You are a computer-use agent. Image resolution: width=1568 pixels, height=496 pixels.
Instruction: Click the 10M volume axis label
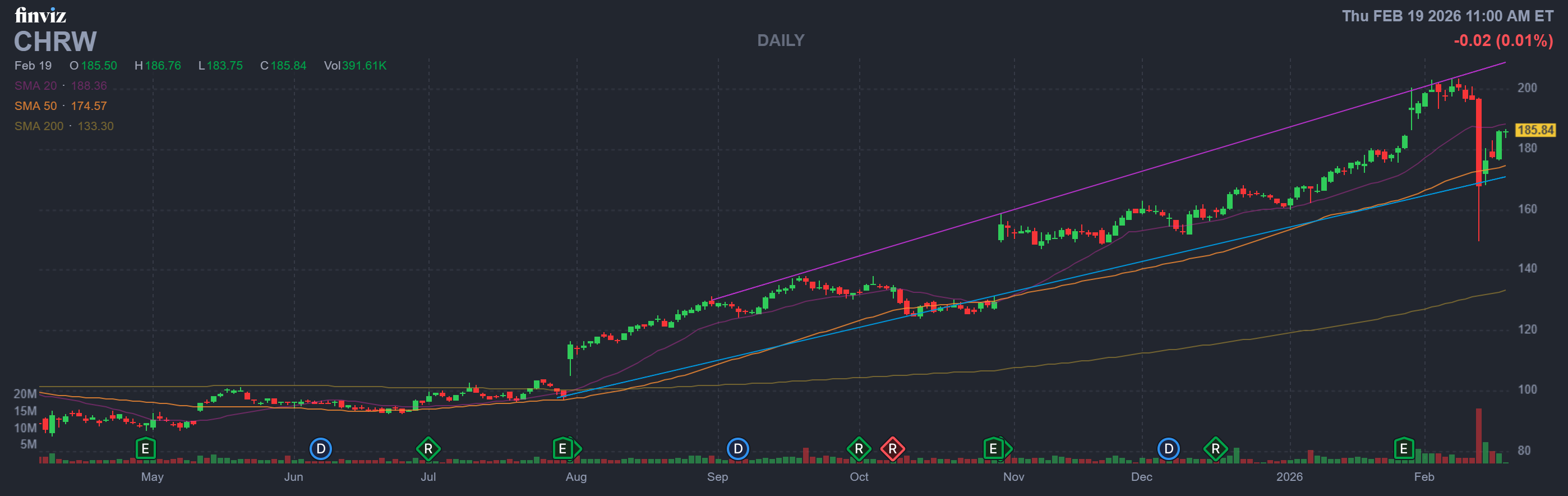pos(25,428)
